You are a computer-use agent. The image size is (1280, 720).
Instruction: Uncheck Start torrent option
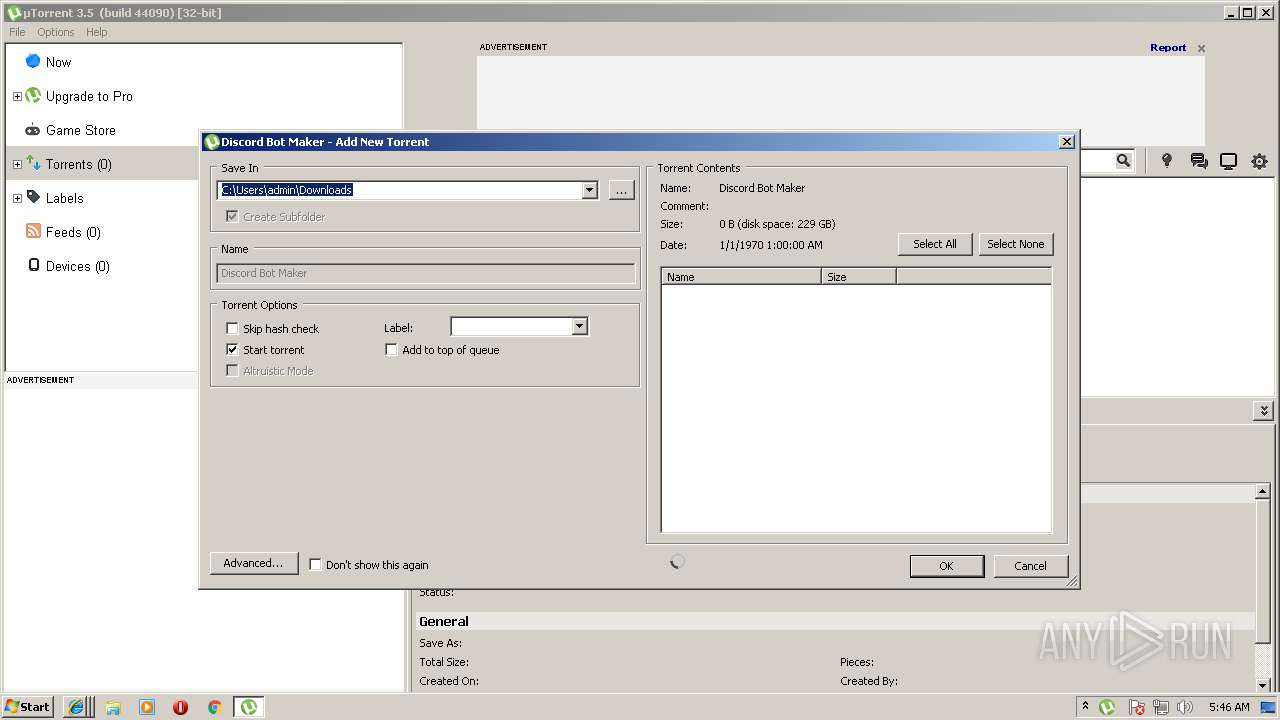[232, 349]
